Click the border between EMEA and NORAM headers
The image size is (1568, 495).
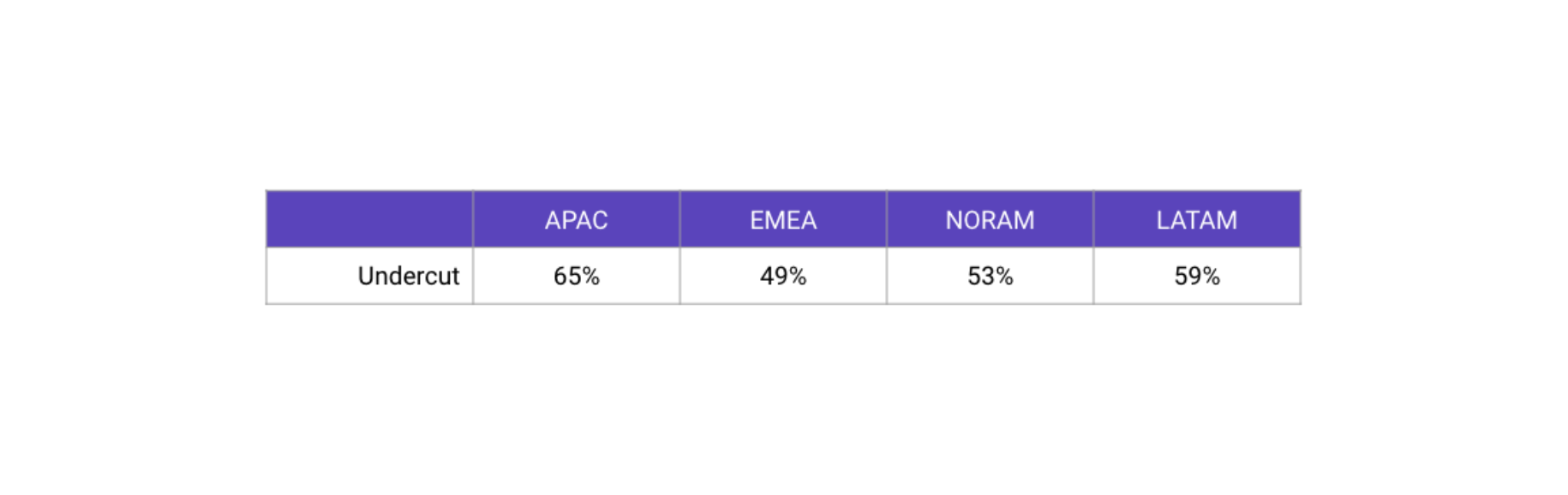[x=887, y=220]
